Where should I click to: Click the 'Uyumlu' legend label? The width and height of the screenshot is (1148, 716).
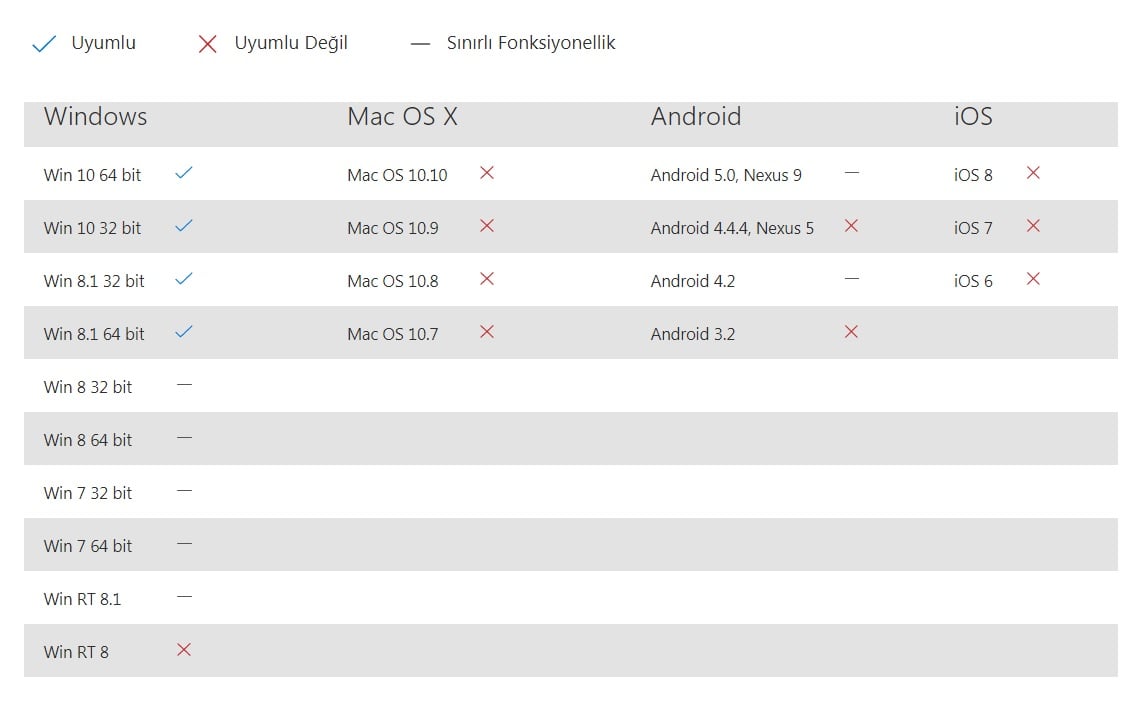coord(103,43)
